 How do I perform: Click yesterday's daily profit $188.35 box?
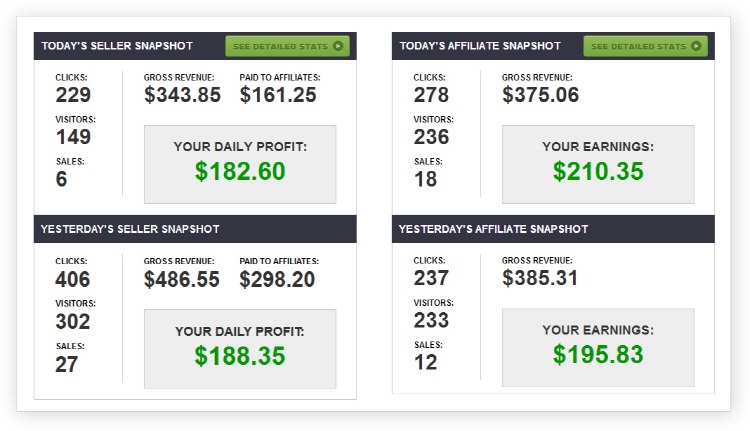[240, 349]
